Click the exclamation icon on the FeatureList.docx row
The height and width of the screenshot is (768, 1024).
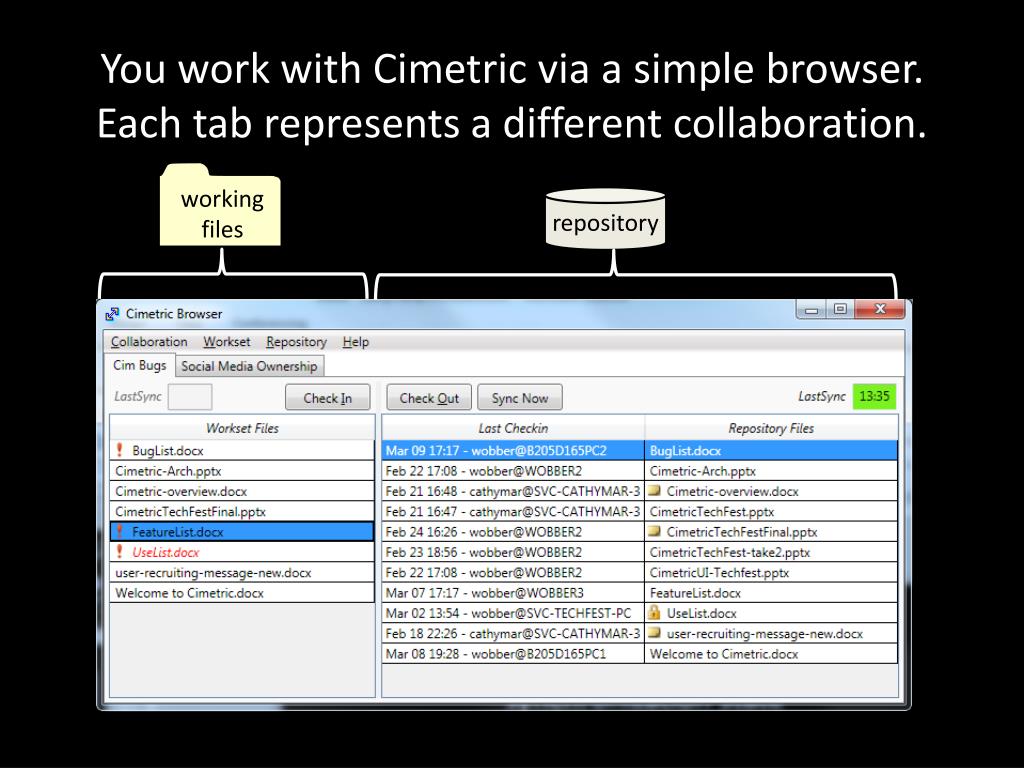coord(120,532)
